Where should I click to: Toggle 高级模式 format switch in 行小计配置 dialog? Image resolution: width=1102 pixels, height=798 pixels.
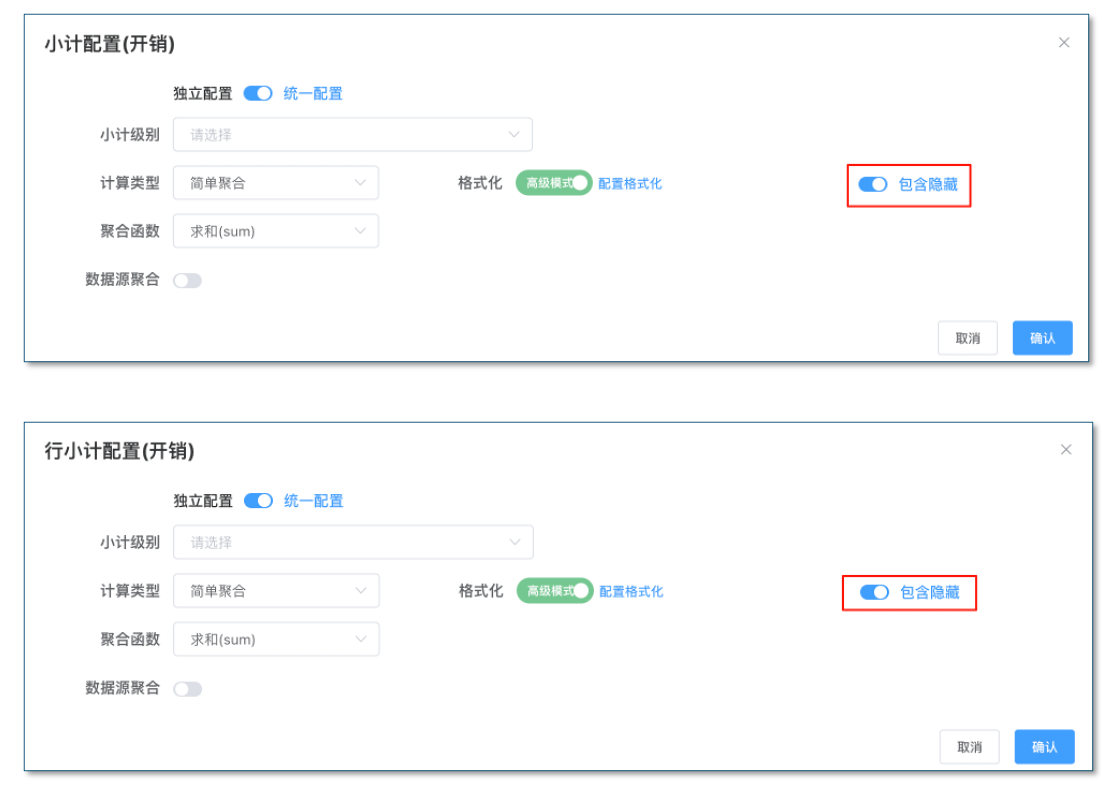(x=555, y=591)
